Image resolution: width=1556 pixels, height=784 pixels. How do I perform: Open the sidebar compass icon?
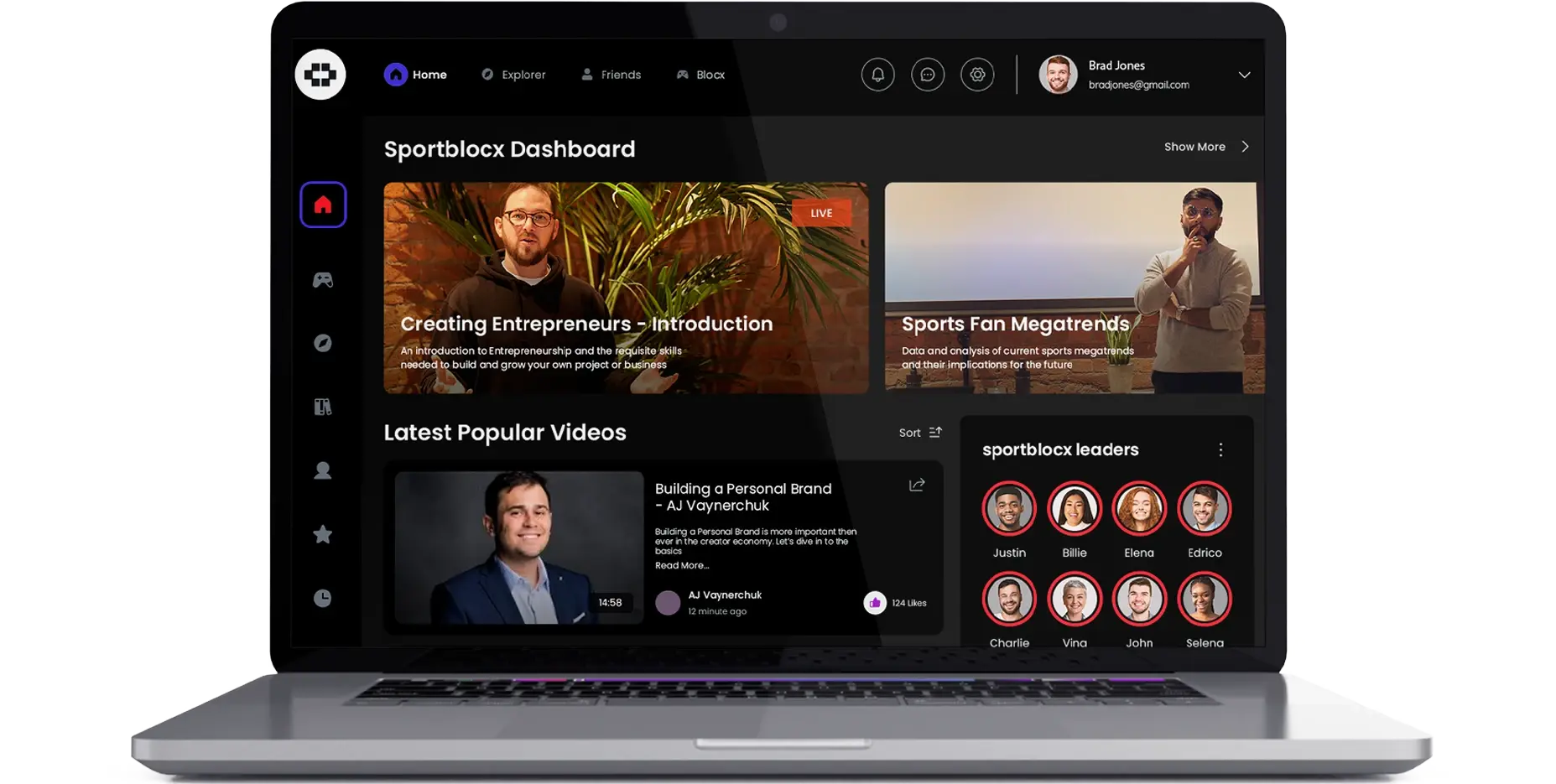tap(323, 343)
